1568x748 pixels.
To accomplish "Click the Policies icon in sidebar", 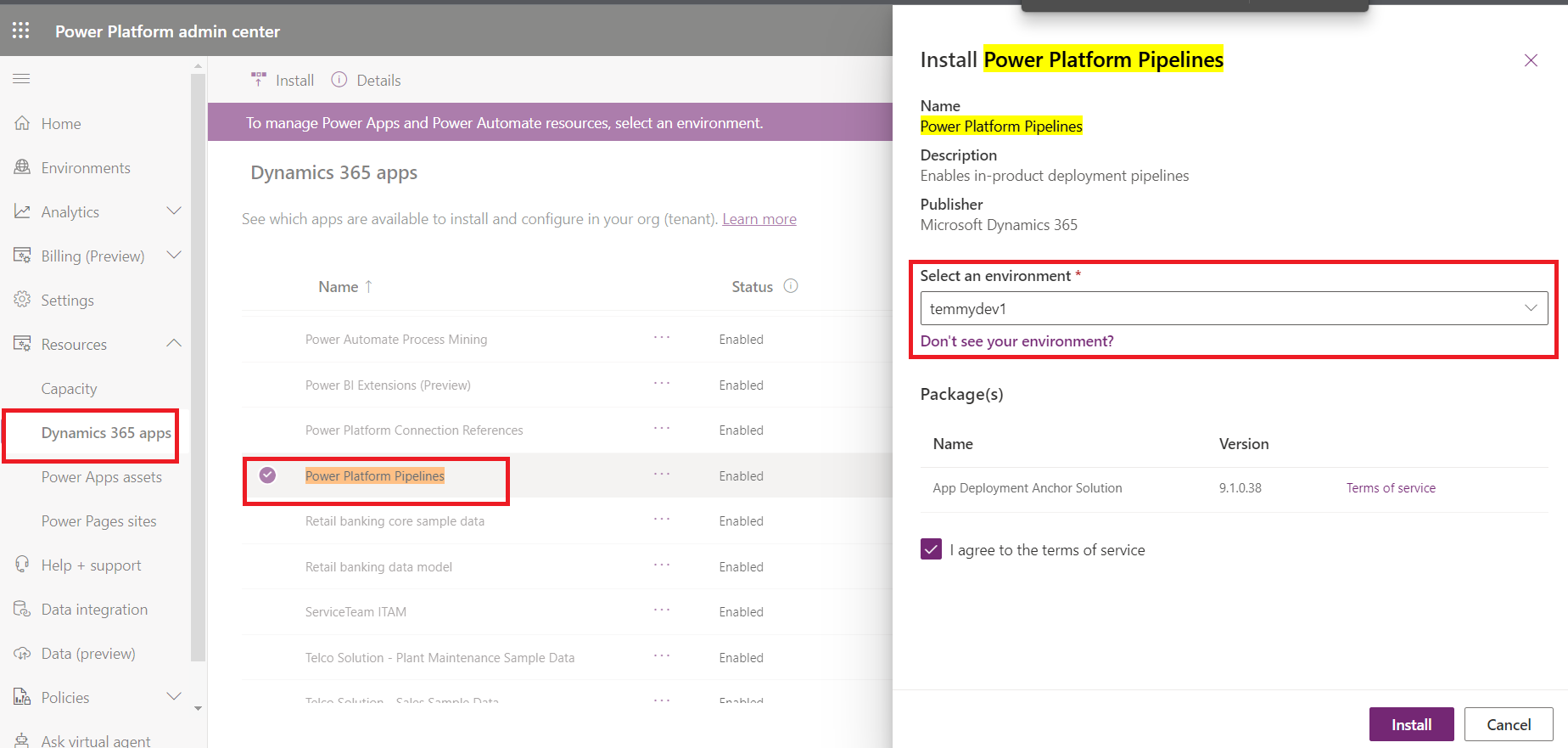I will click(23, 697).
